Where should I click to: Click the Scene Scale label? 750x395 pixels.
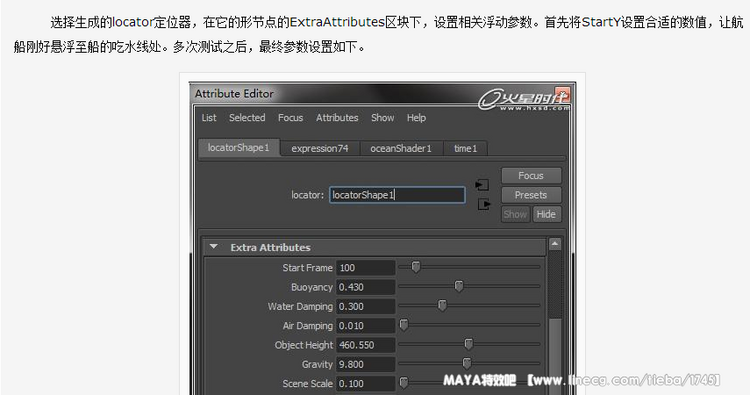[307, 384]
